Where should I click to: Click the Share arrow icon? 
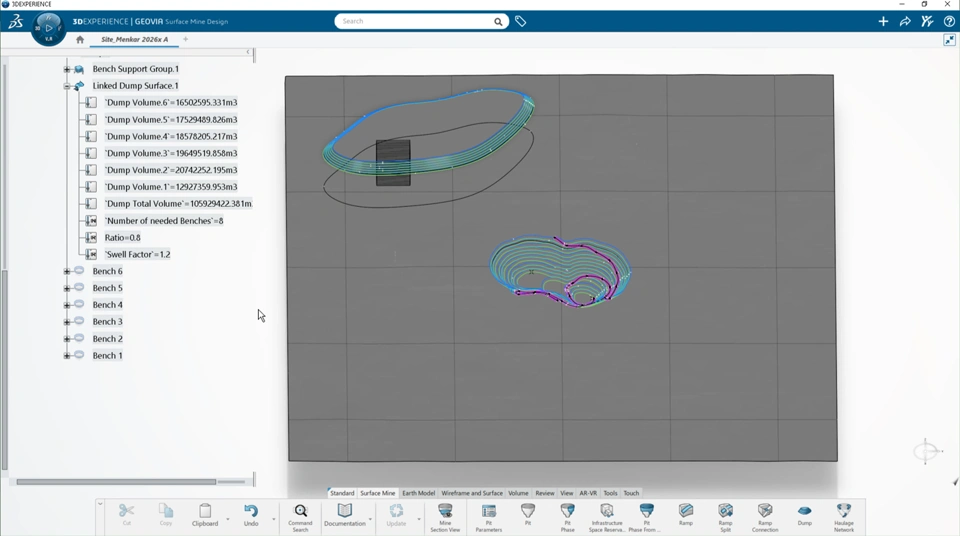[x=905, y=21]
